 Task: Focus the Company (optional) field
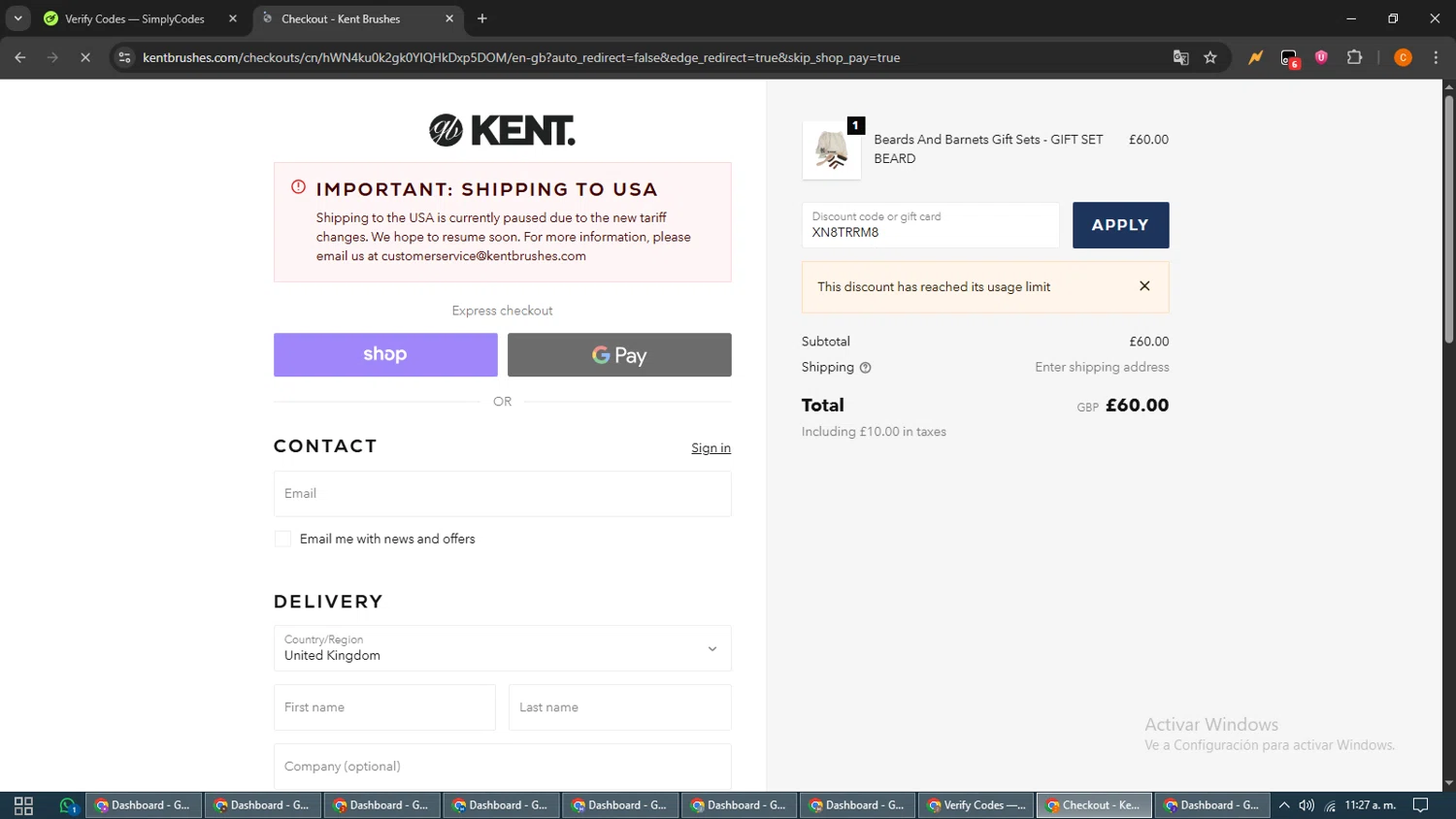tap(503, 767)
